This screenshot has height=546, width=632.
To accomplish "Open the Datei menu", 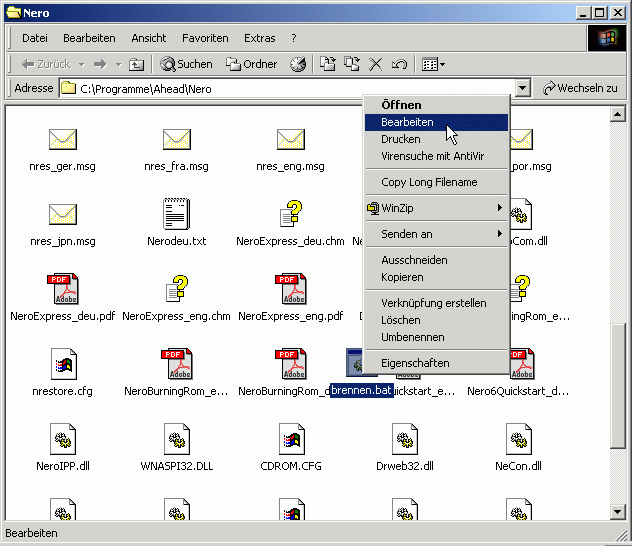I will pyautogui.click(x=35, y=38).
